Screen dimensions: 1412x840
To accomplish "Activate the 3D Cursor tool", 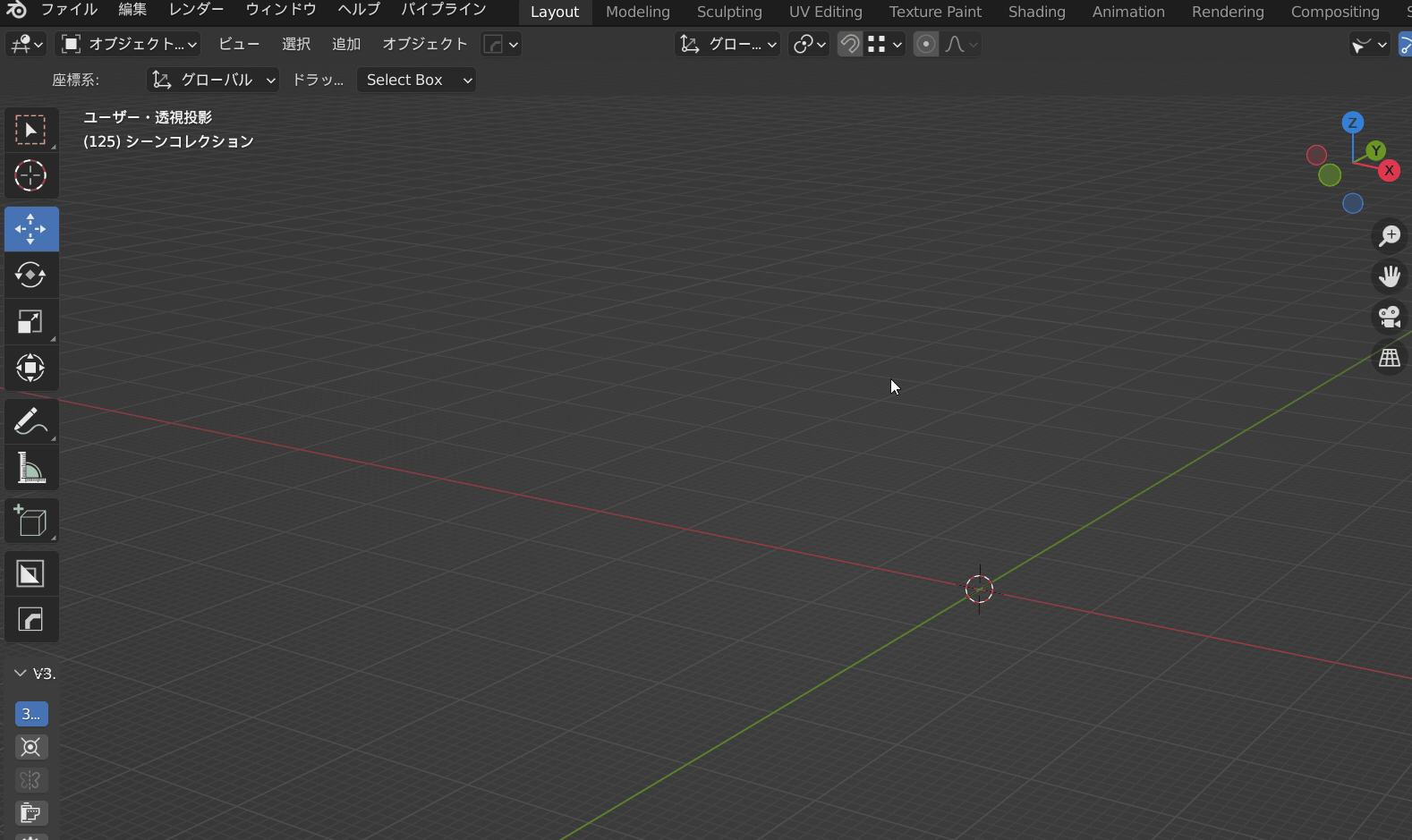I will click(31, 176).
